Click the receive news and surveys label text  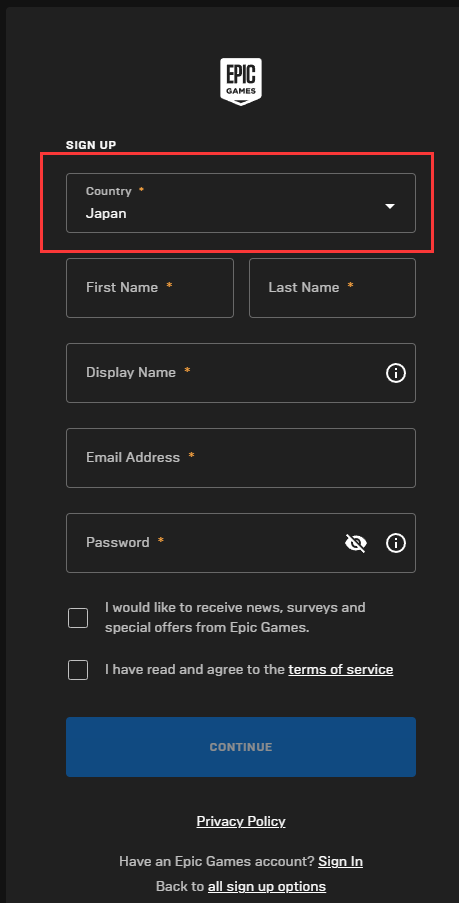click(x=235, y=617)
